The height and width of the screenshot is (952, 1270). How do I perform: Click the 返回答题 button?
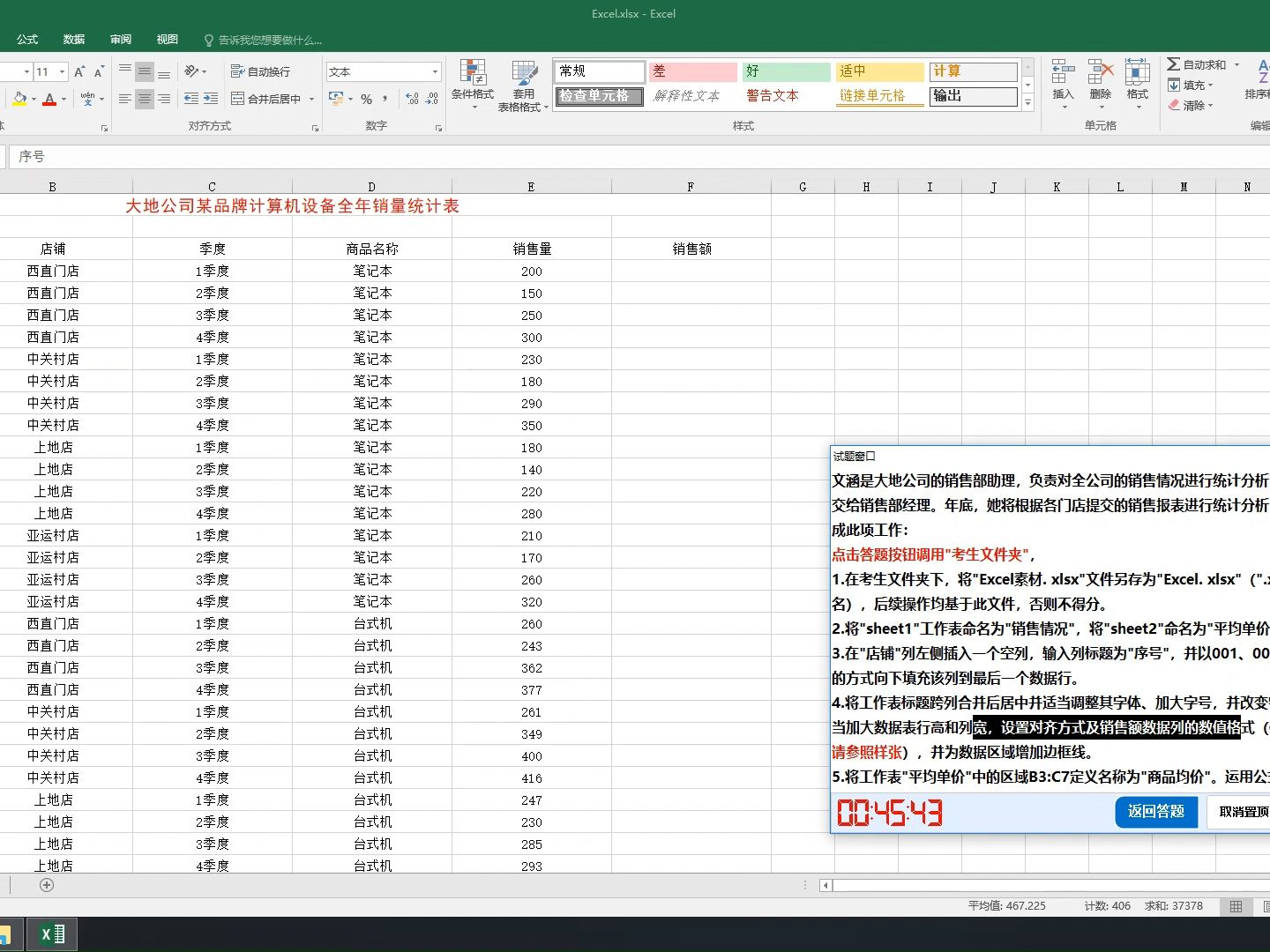pos(1156,812)
